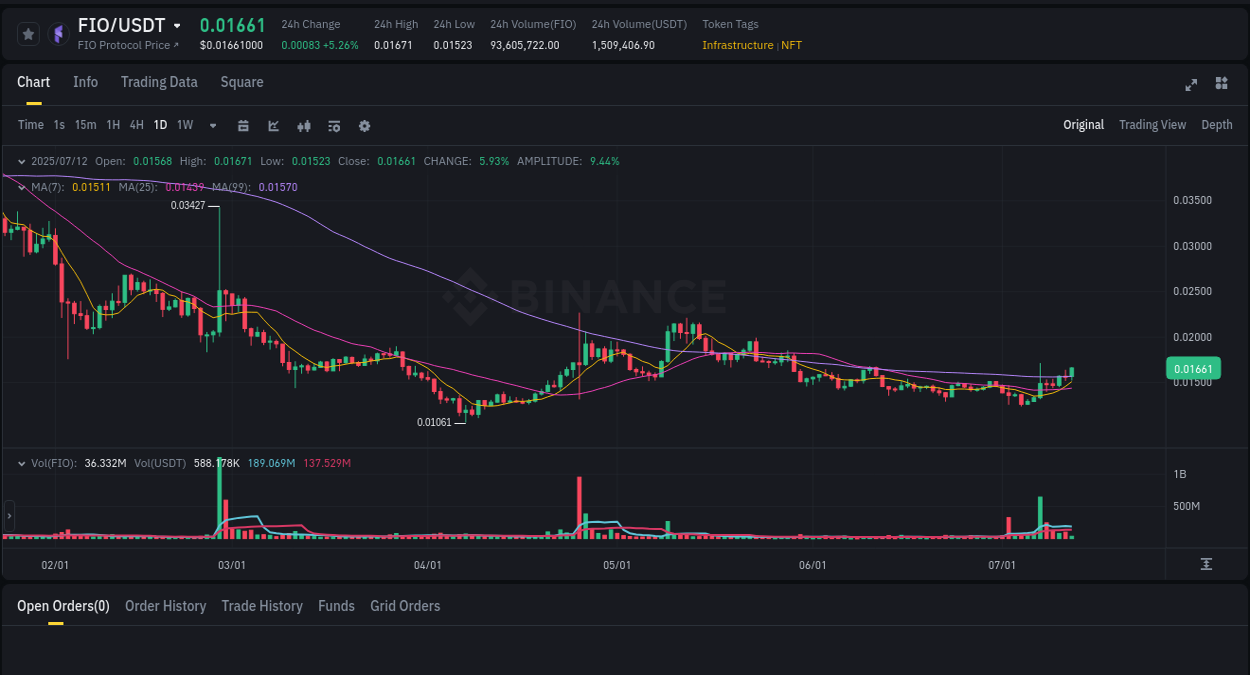Switch to the Trading Data tab

(x=159, y=82)
